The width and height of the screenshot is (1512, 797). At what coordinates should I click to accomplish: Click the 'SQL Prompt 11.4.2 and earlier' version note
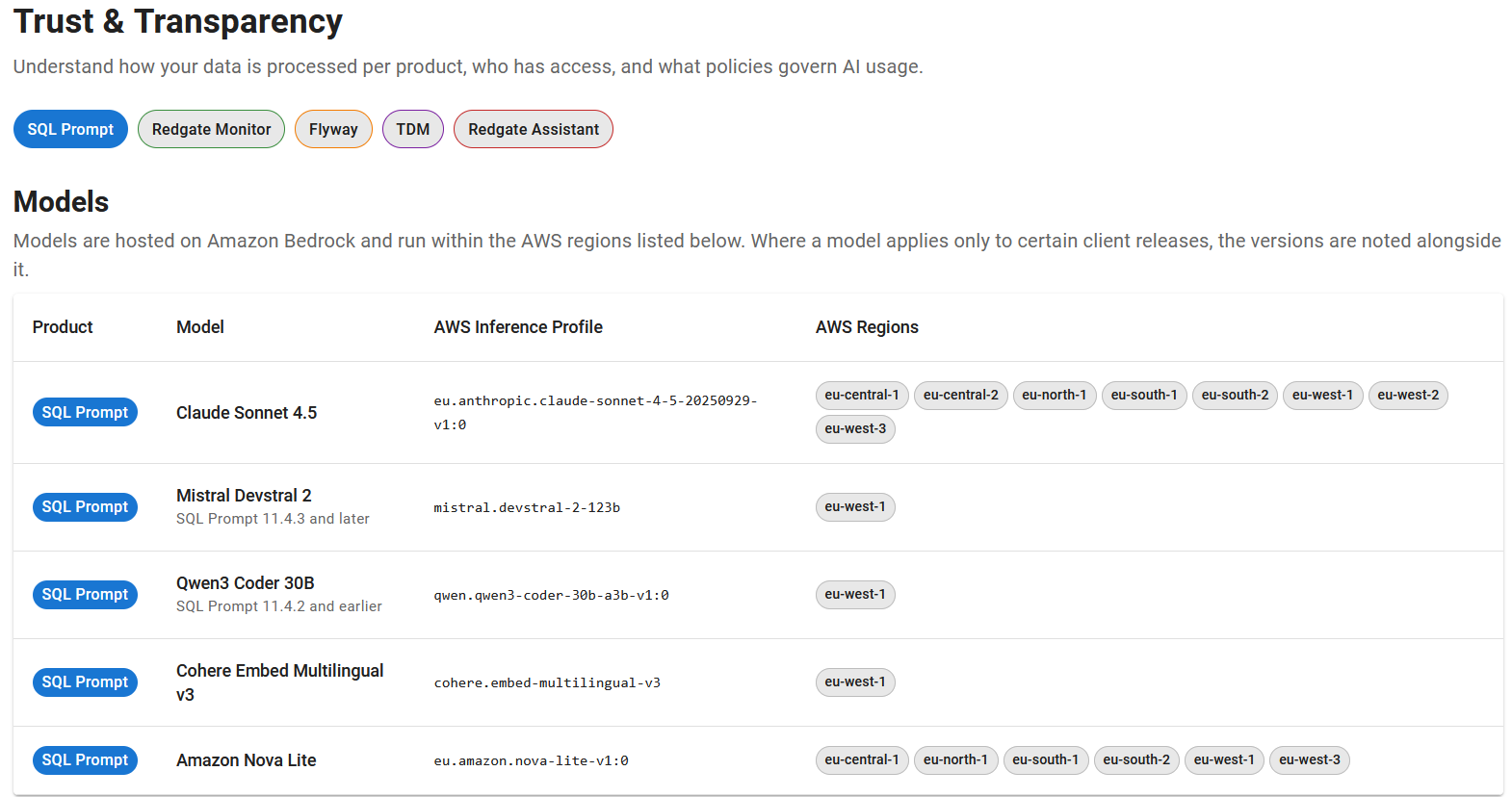279,606
